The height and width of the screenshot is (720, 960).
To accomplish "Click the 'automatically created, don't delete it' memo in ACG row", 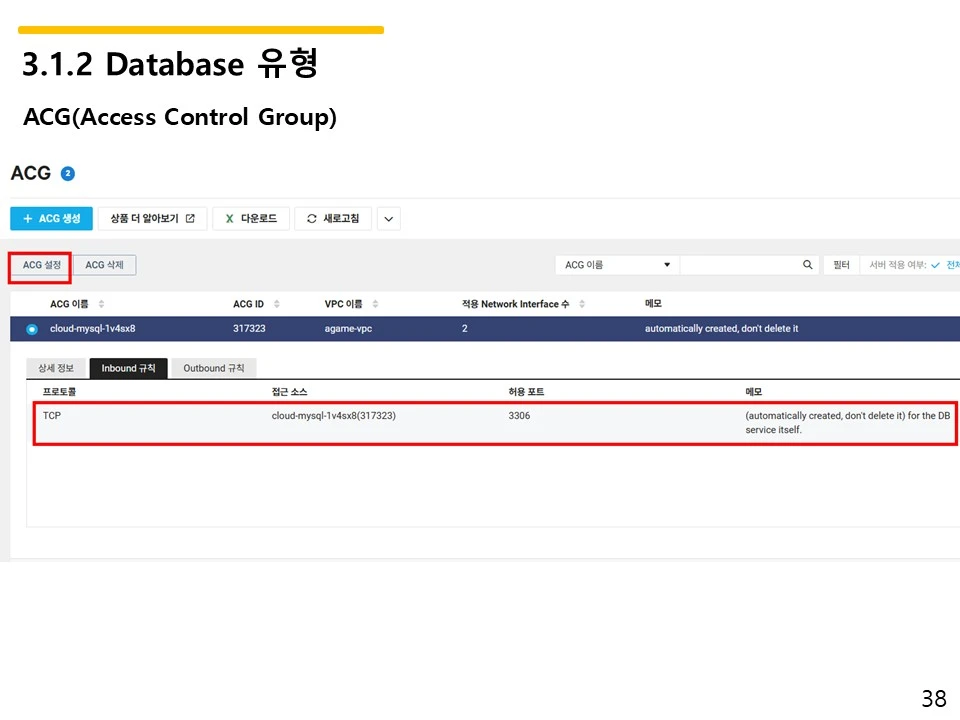I will (x=721, y=329).
